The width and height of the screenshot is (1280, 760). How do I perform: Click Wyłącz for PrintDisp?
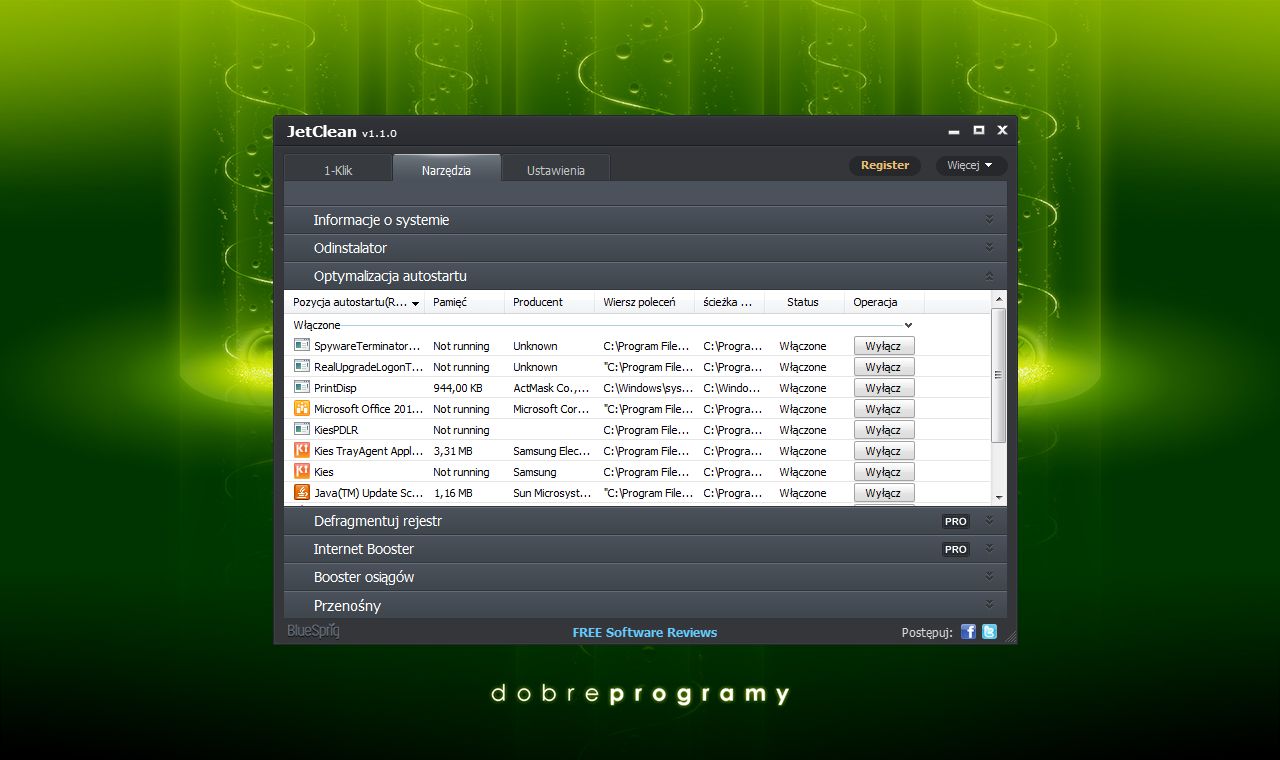coord(884,388)
